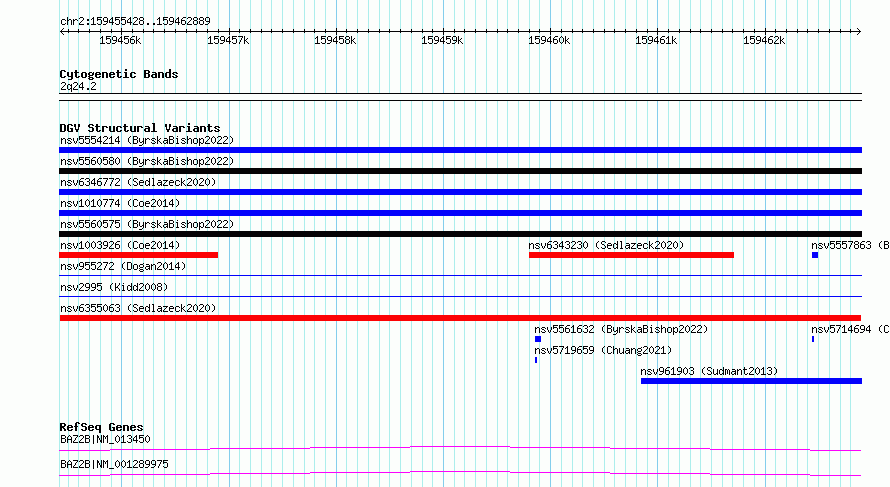Click the DGV Structural Variants track title
This screenshot has width=890, height=487.
click(x=140, y=128)
